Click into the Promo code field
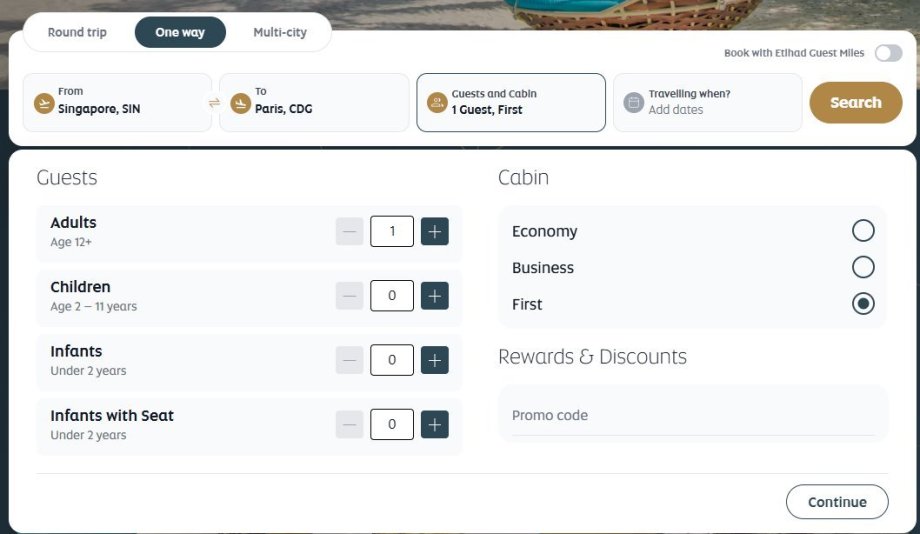Image resolution: width=920 pixels, height=534 pixels. click(x=693, y=415)
